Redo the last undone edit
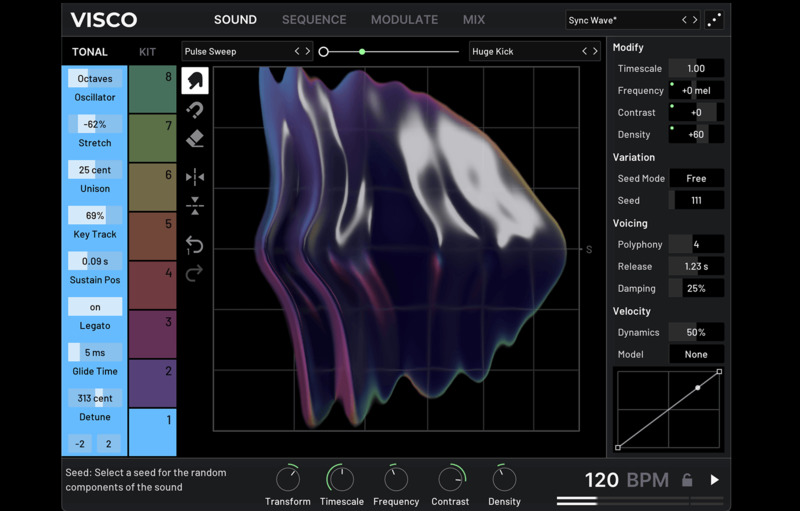Screen dimensions: 800x511 (195, 273)
